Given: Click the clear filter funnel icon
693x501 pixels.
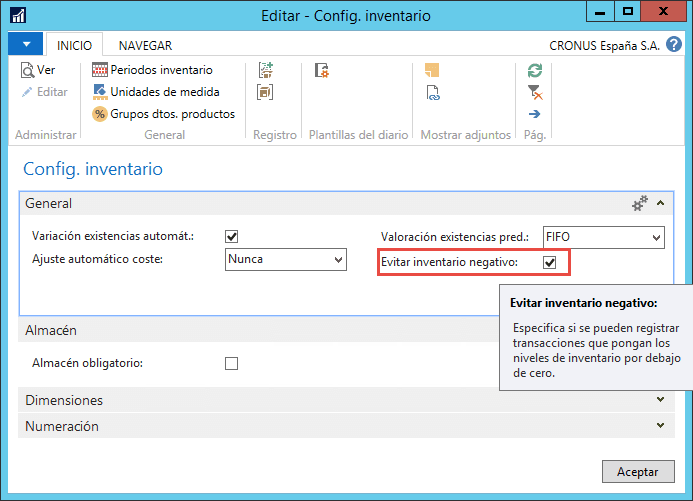Looking at the screenshot, I should [535, 92].
